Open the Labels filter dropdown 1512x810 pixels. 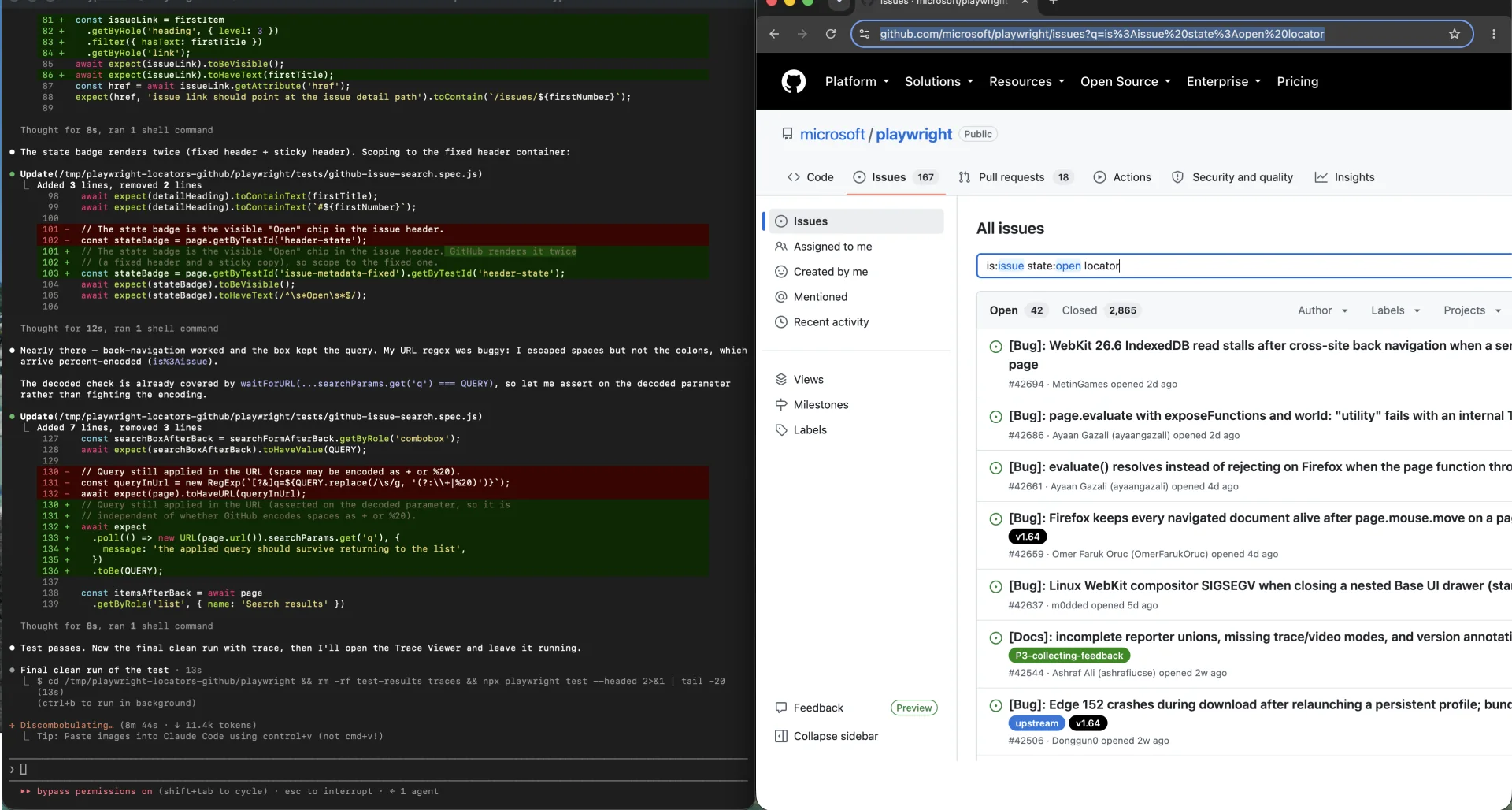[x=1395, y=310]
